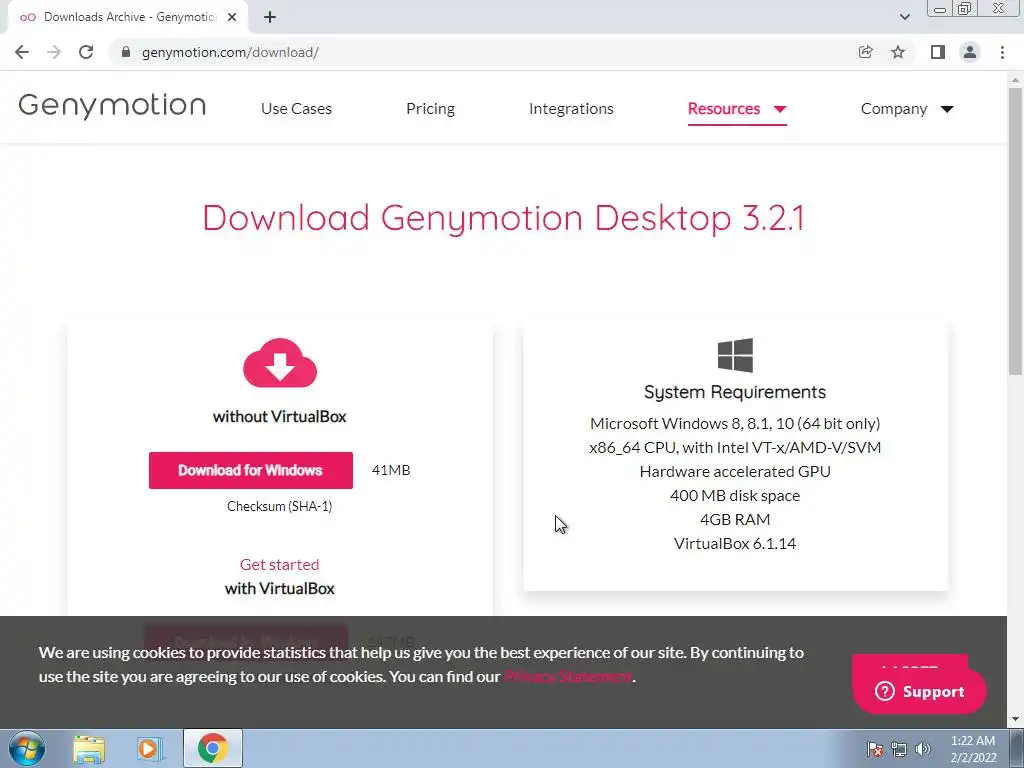Close the Downloads Archive tab
Viewport: 1024px width, 768px height.
point(232,18)
